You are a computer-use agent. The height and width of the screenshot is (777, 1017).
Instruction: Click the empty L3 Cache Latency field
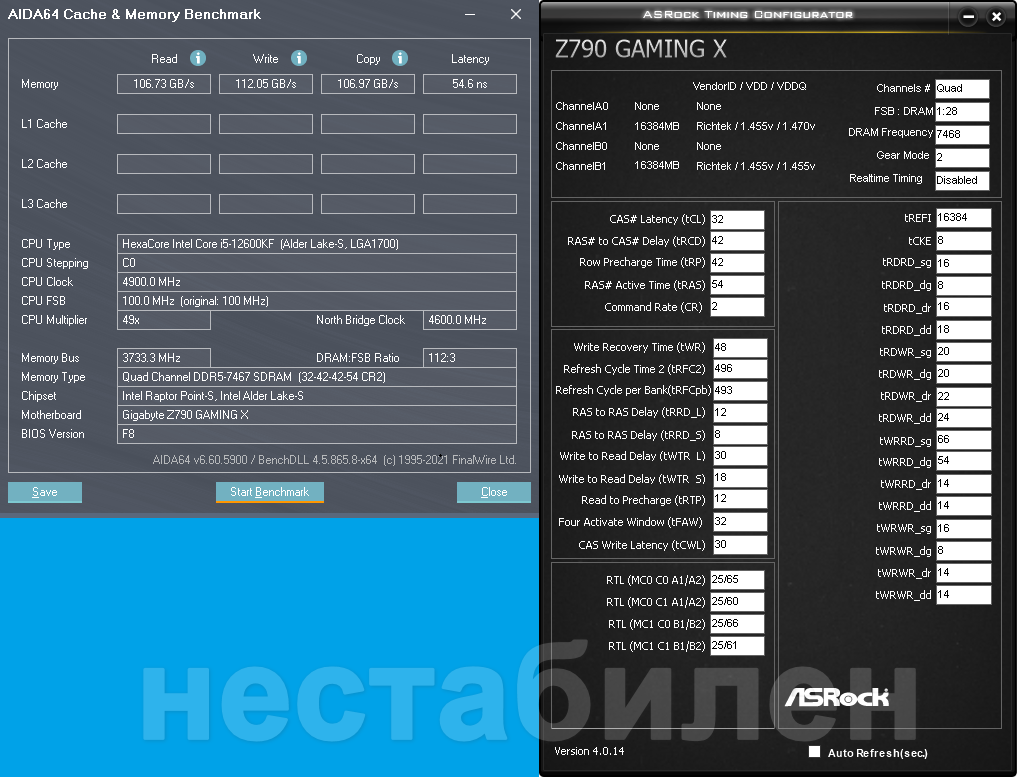[x=470, y=204]
